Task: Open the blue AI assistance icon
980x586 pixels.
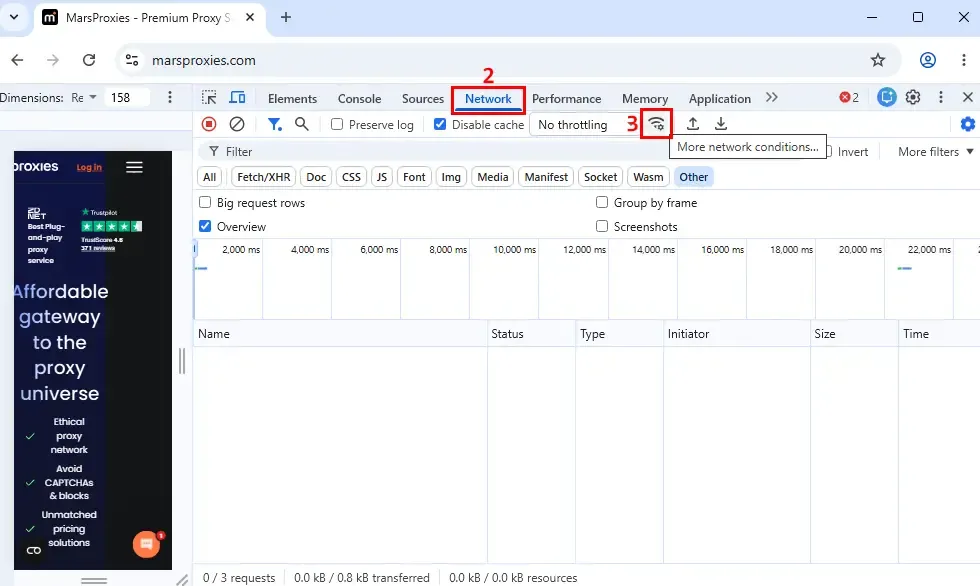Action: 886,97
